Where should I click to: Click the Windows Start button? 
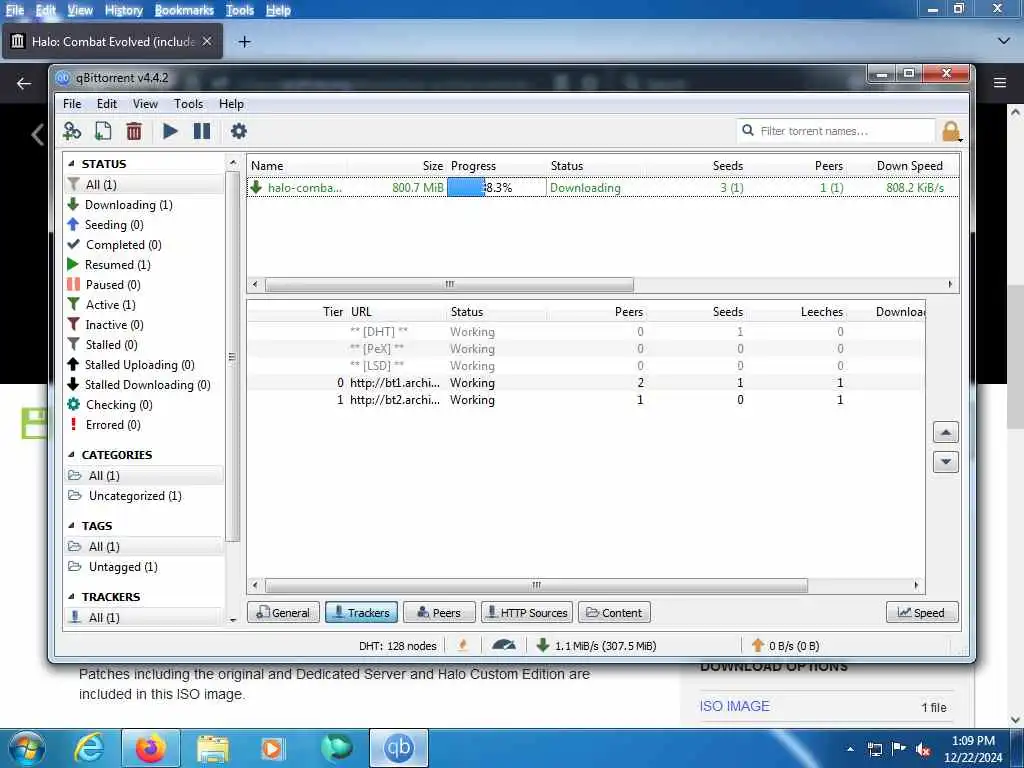(27, 748)
